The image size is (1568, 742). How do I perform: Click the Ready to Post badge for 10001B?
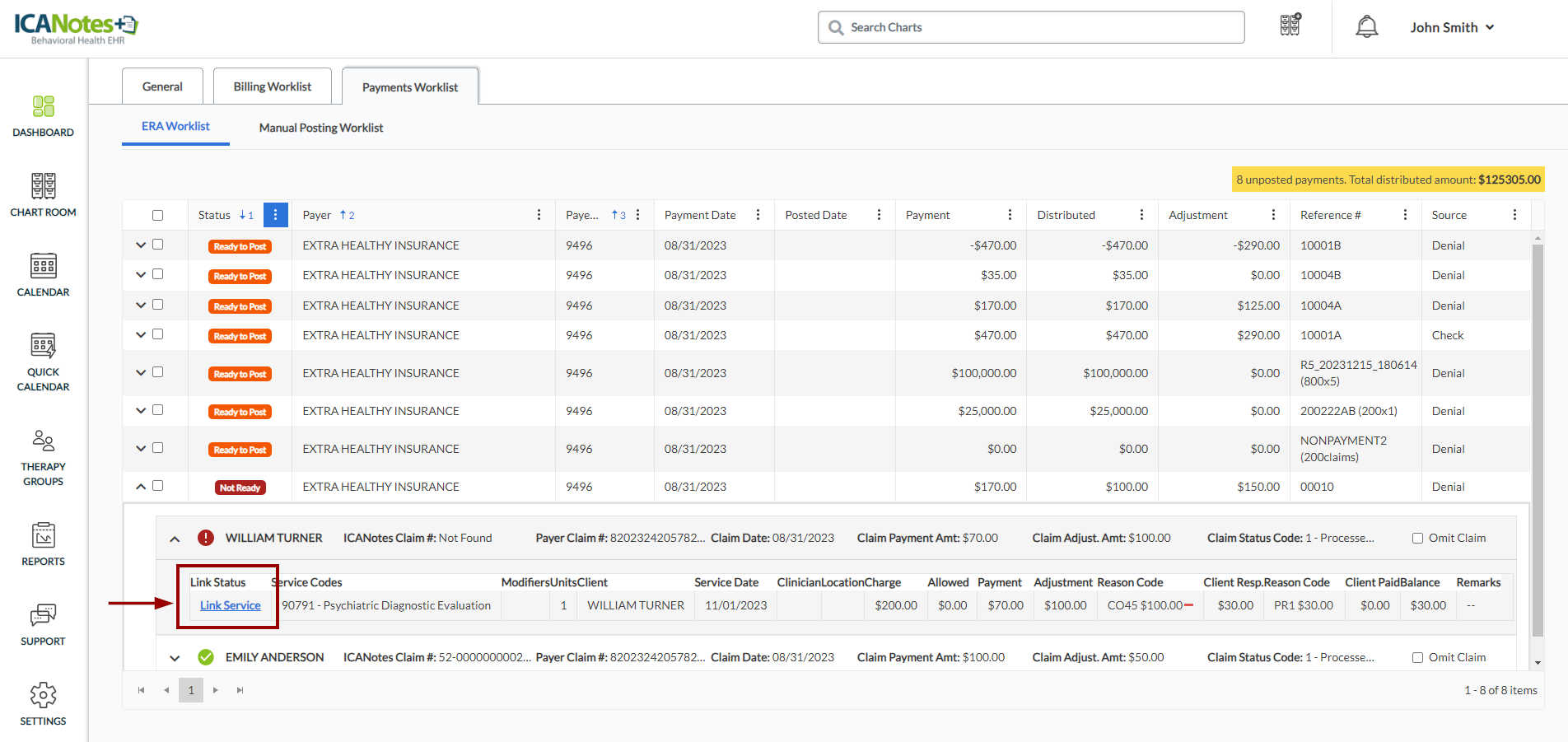(x=240, y=246)
